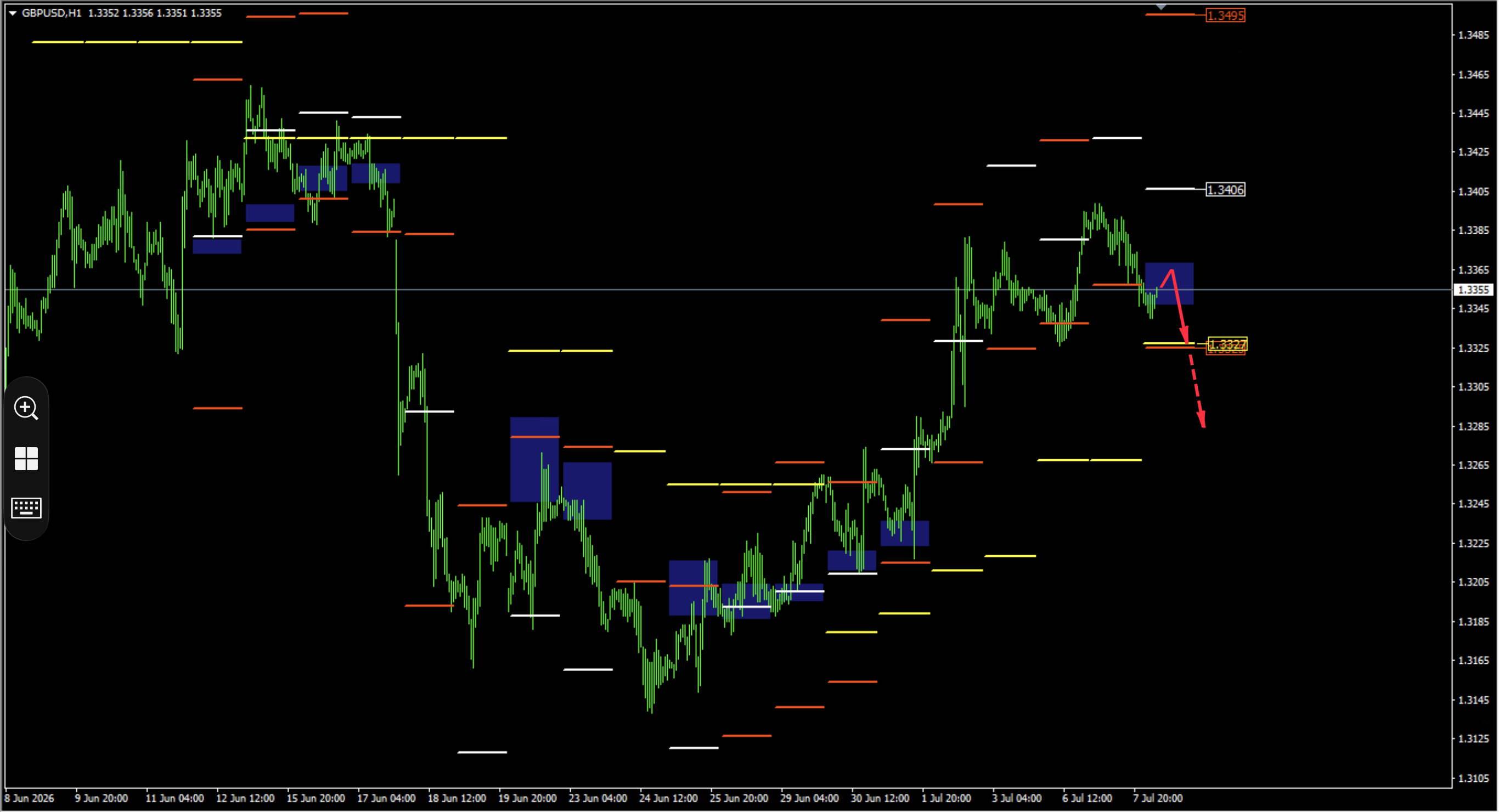
Task: Click the 3 Jul 04:00 time label
Action: (1017, 798)
